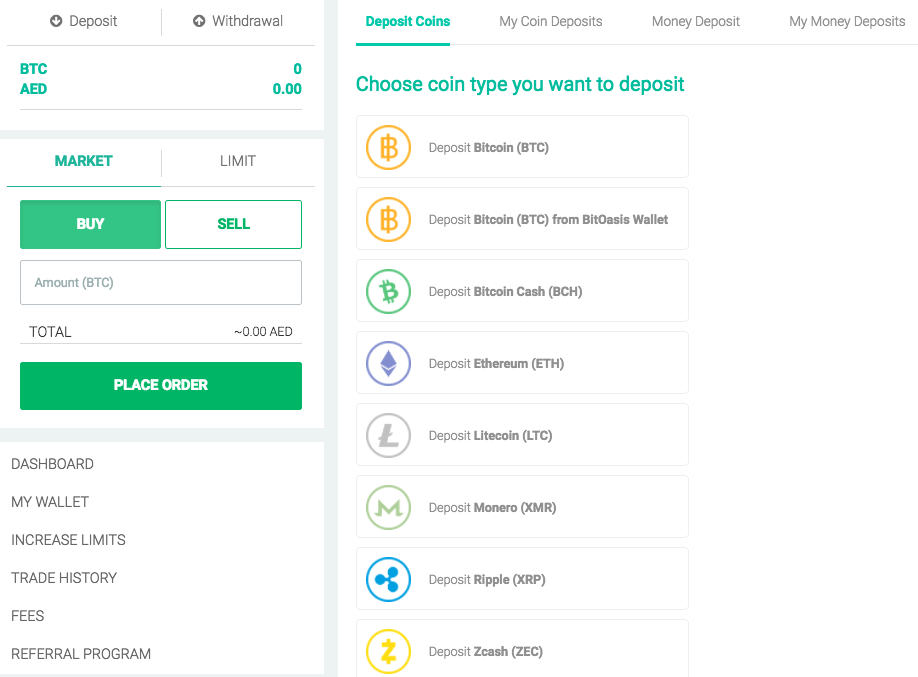Switch to My Coin Deposits tab

pos(550,22)
